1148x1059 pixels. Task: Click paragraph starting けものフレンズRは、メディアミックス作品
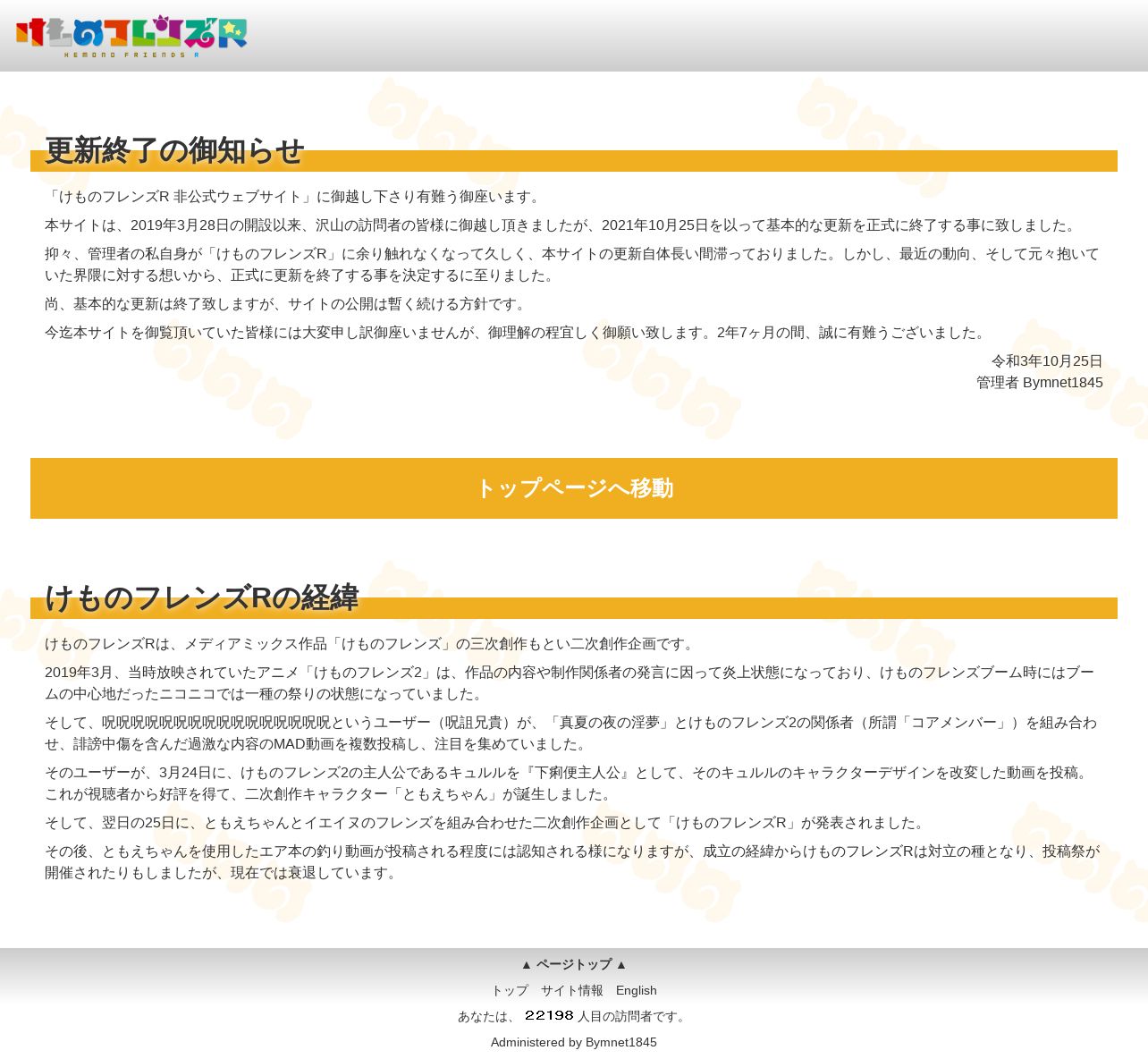(x=372, y=644)
